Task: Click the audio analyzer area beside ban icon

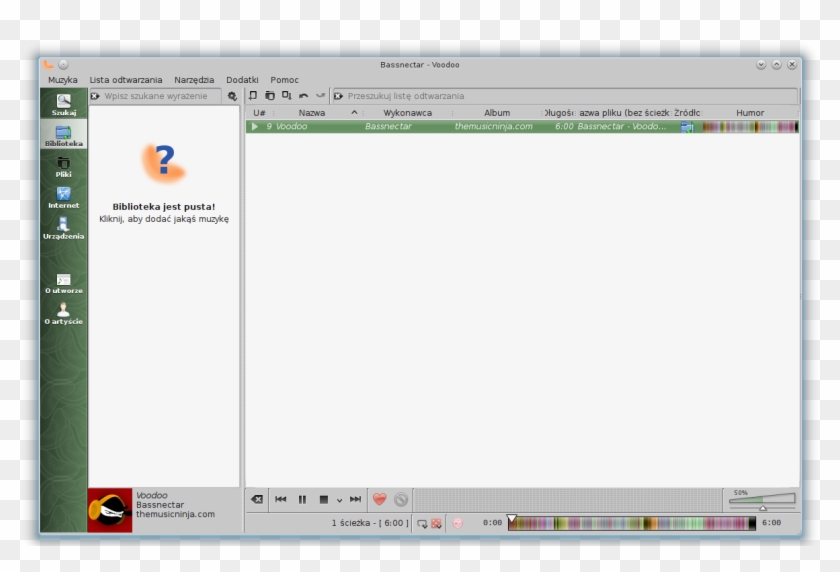Action: 567,500
